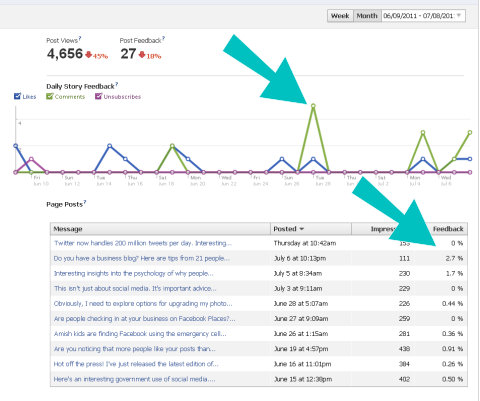480x401 pixels.
Task: Click 'Thursday at 10:42am' posted time
Action: click(305, 243)
